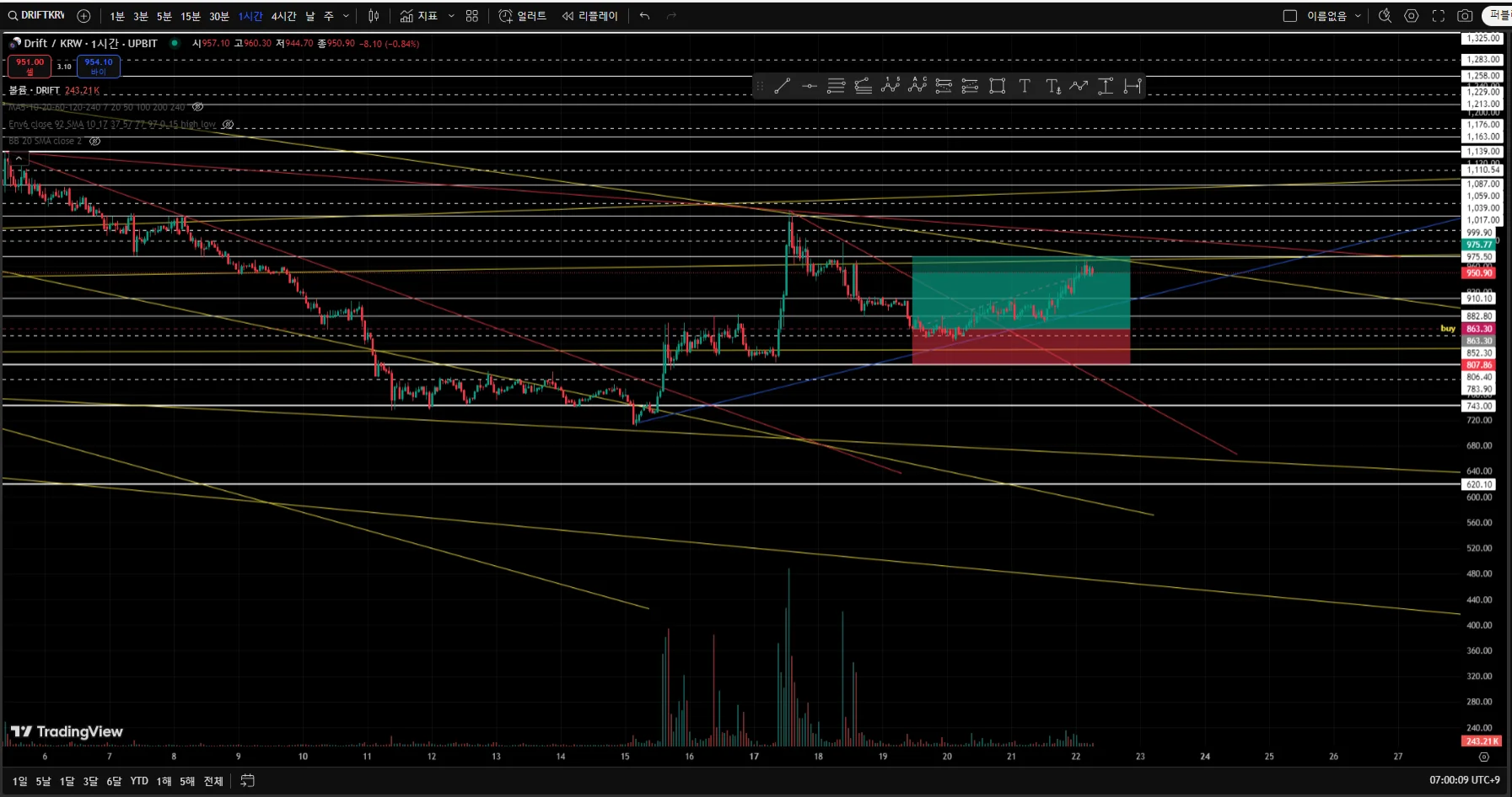Toggle visibility of MA5 indicator
Image resolution: width=1512 pixels, height=797 pixels.
(x=197, y=107)
